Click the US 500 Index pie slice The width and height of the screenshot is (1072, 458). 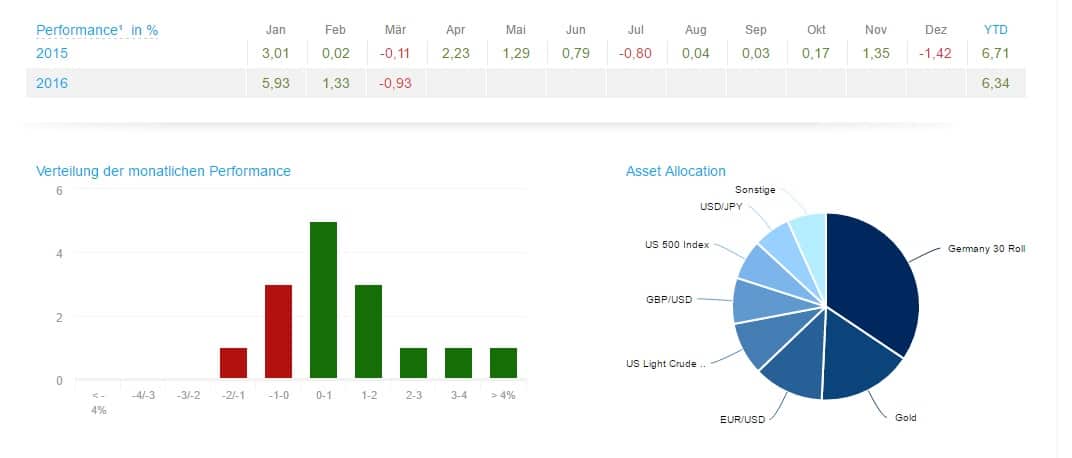[x=760, y=264]
